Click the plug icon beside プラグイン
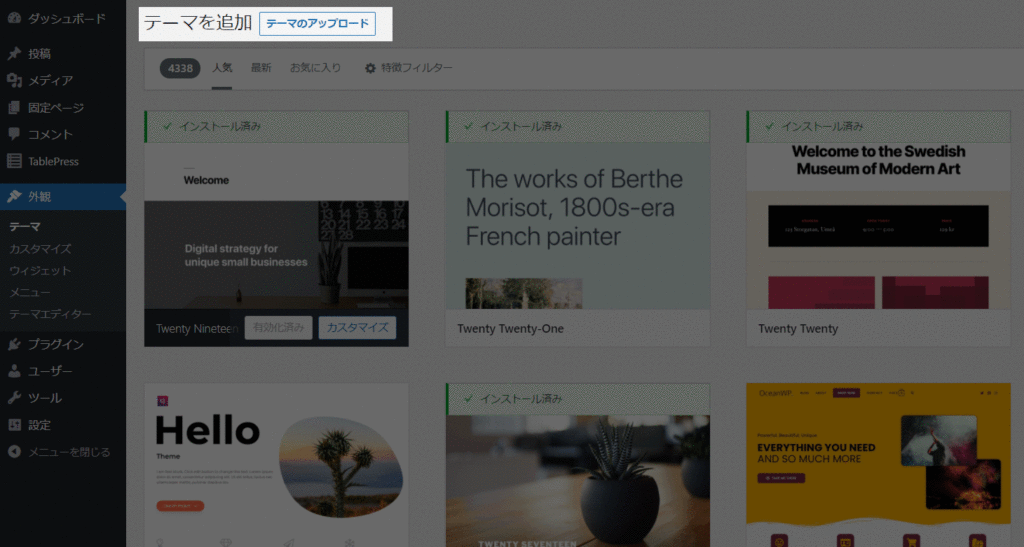The height and width of the screenshot is (547, 1024). 14,344
